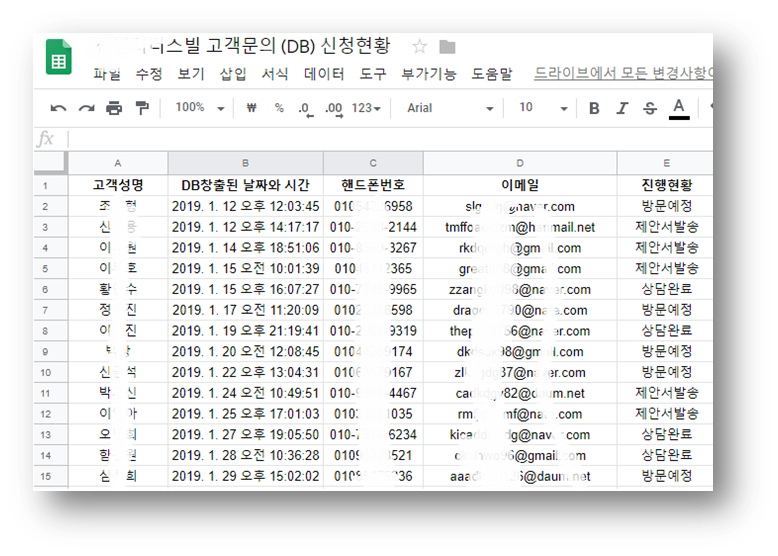Select 상담완료 status in row 14
The width and height of the screenshot is (778, 556).
coord(666,455)
